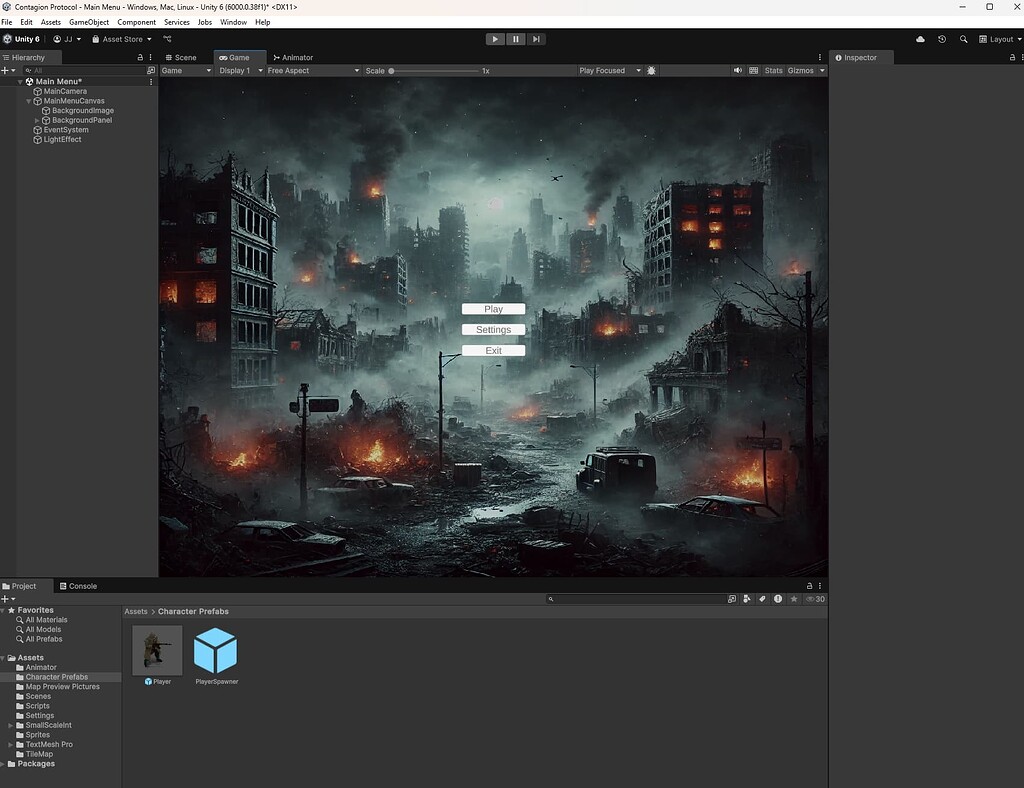Pause the game with the Pause button
The height and width of the screenshot is (788, 1024).
click(515, 38)
